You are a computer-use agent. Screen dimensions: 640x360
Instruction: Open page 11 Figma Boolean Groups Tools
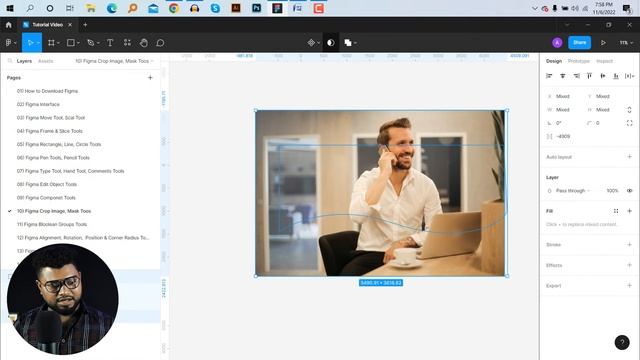(x=52, y=224)
